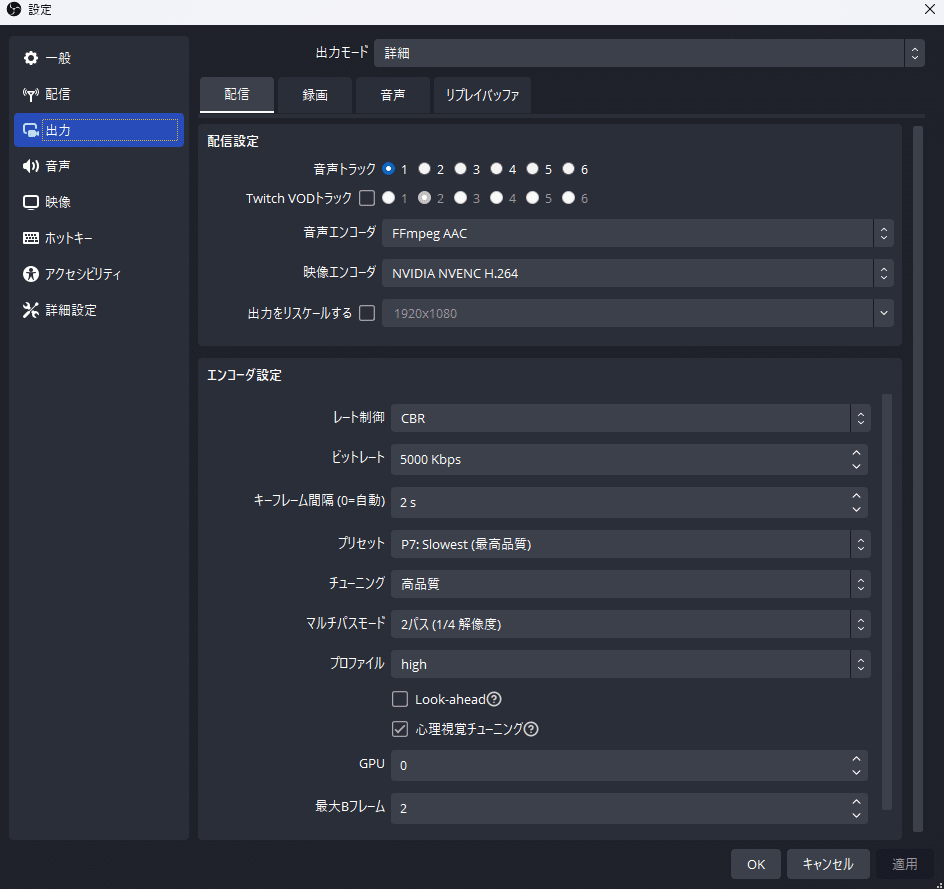This screenshot has height=889, width=944.
Task: Switch to the リプレイバッファ tab
Action: (x=482, y=94)
